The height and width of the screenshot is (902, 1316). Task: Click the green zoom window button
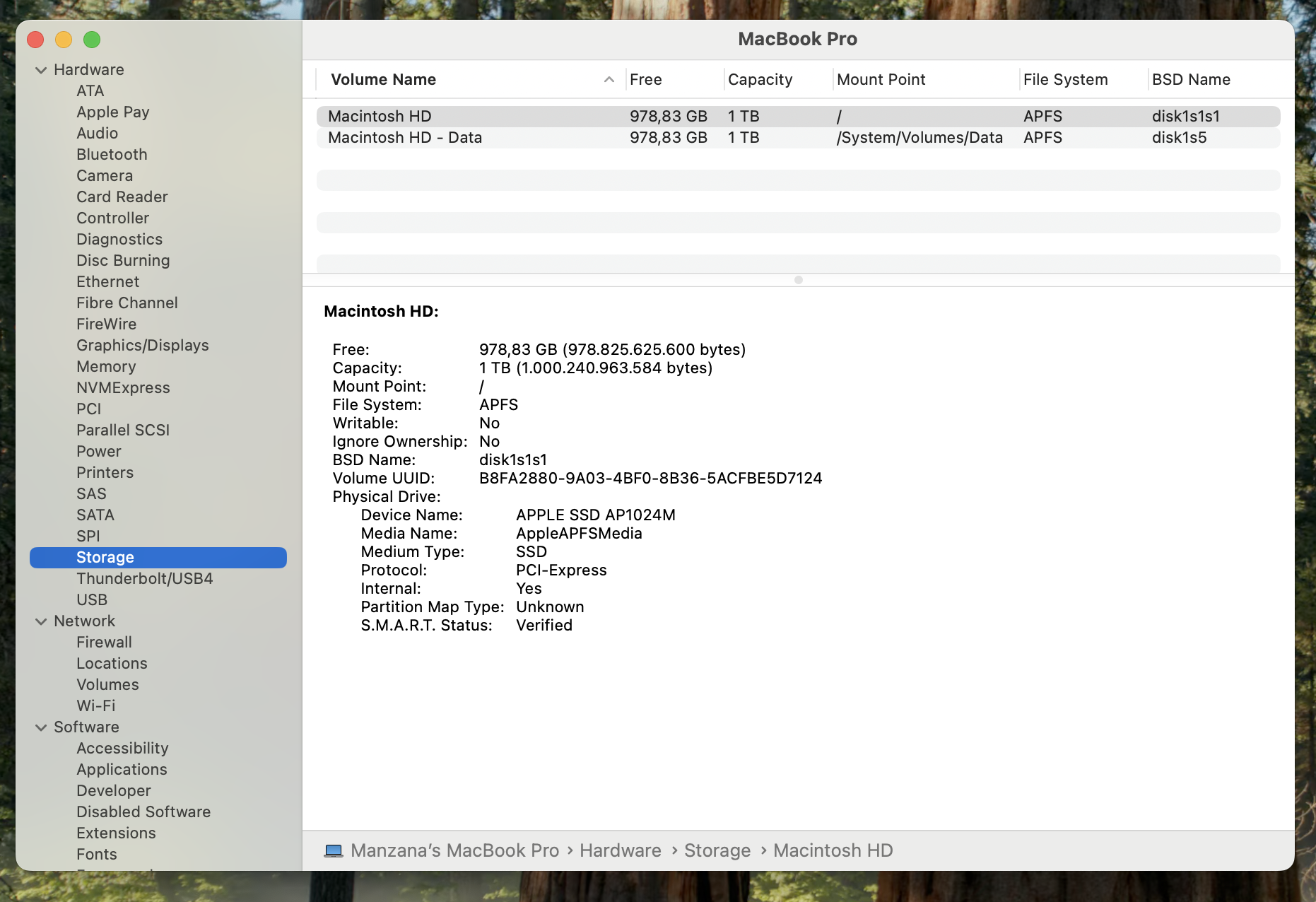click(x=92, y=40)
